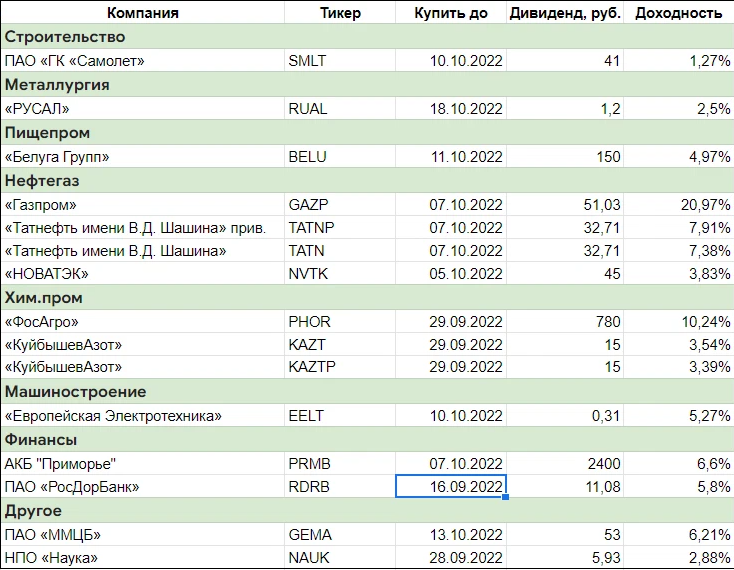Select date cell 18.10.2022

coord(451,109)
